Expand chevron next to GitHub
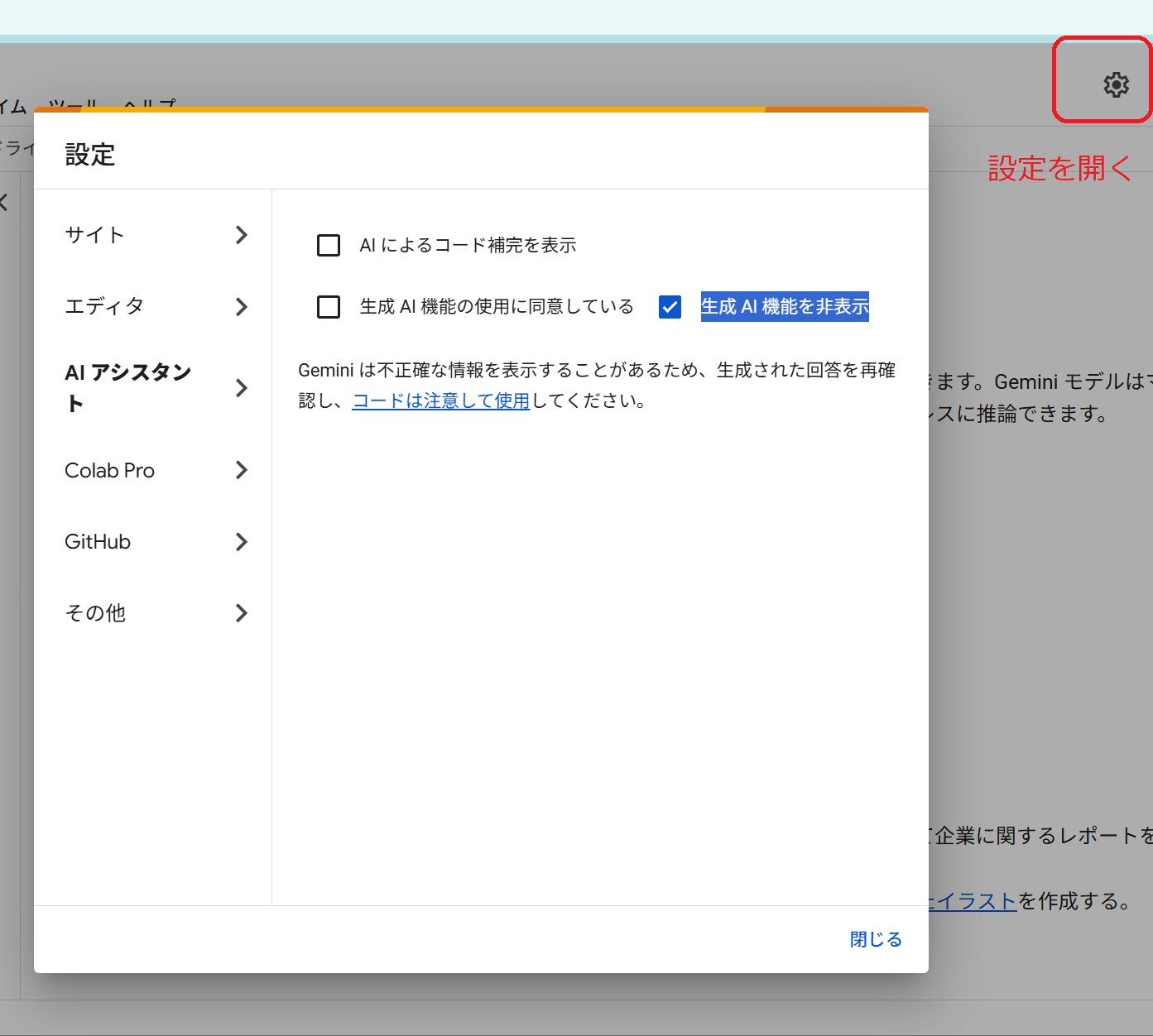Image resolution: width=1153 pixels, height=1036 pixels. coord(241,541)
